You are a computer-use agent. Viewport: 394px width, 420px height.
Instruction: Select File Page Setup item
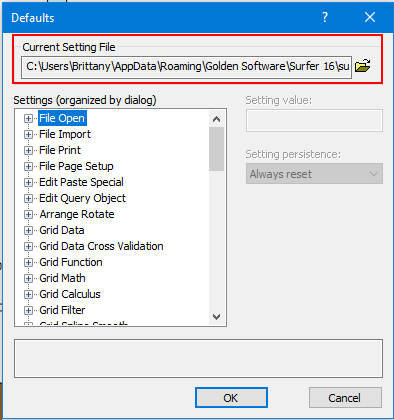pyautogui.click(x=76, y=166)
